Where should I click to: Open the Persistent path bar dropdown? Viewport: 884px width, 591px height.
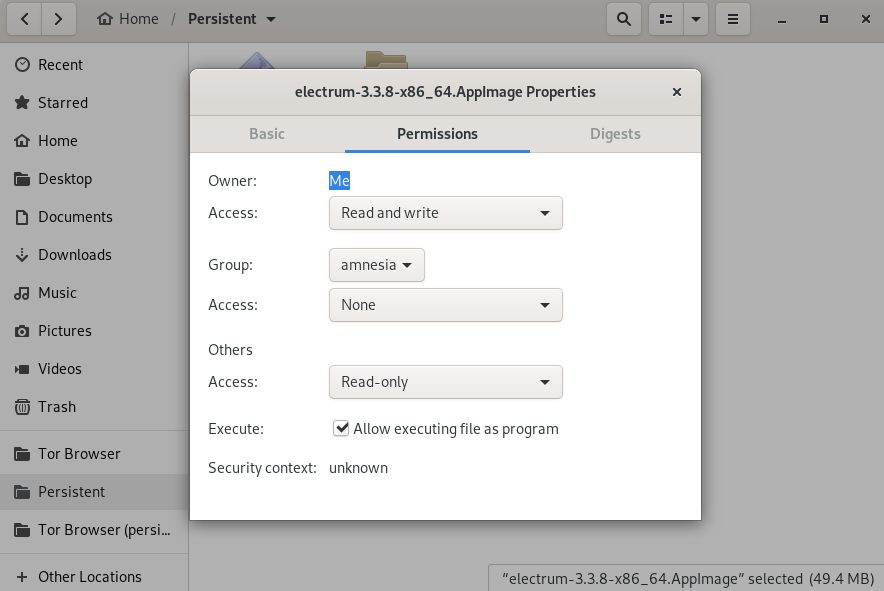pyautogui.click(x=232, y=19)
